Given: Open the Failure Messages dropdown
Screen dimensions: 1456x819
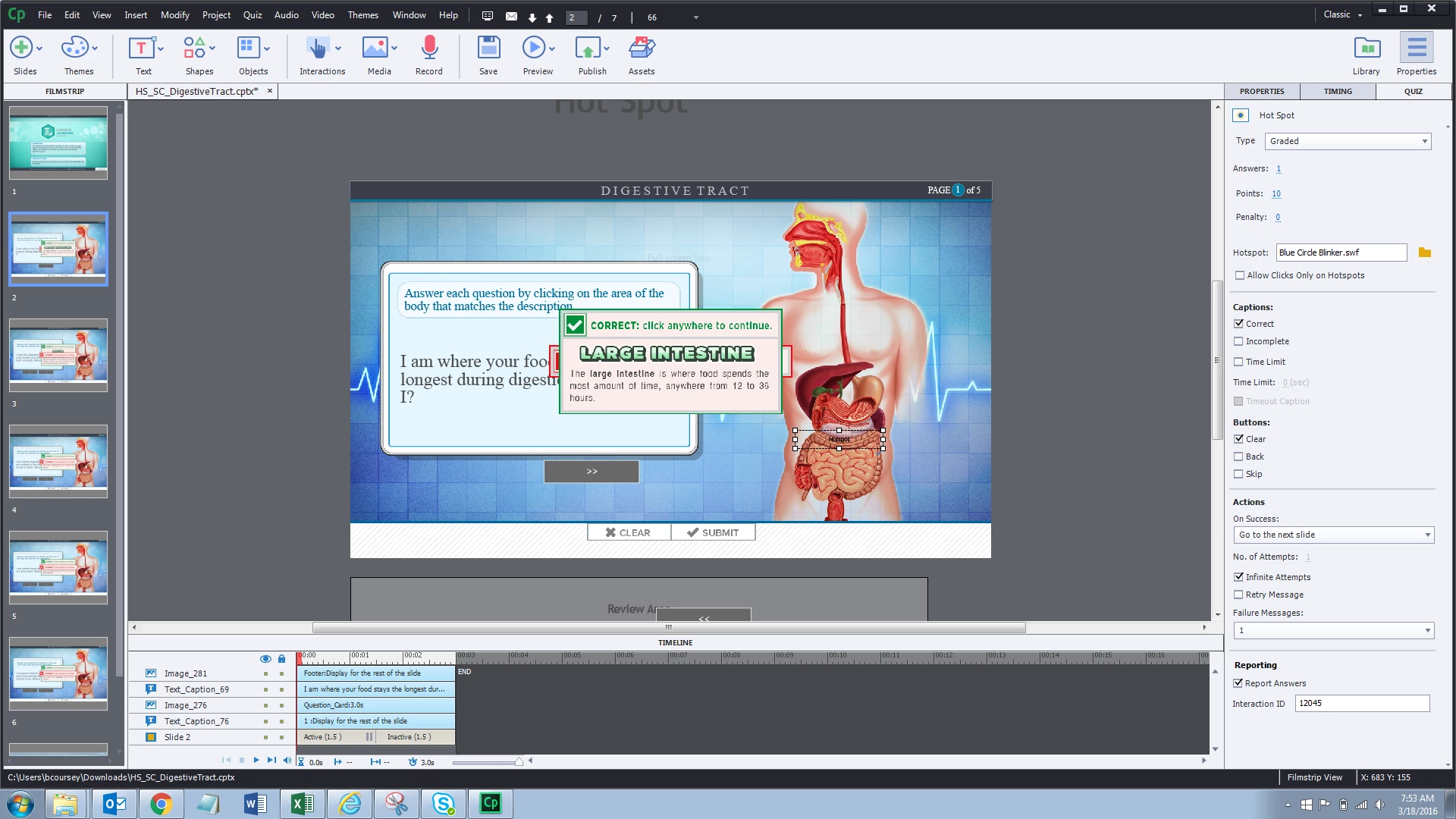Looking at the screenshot, I should coord(1333,630).
